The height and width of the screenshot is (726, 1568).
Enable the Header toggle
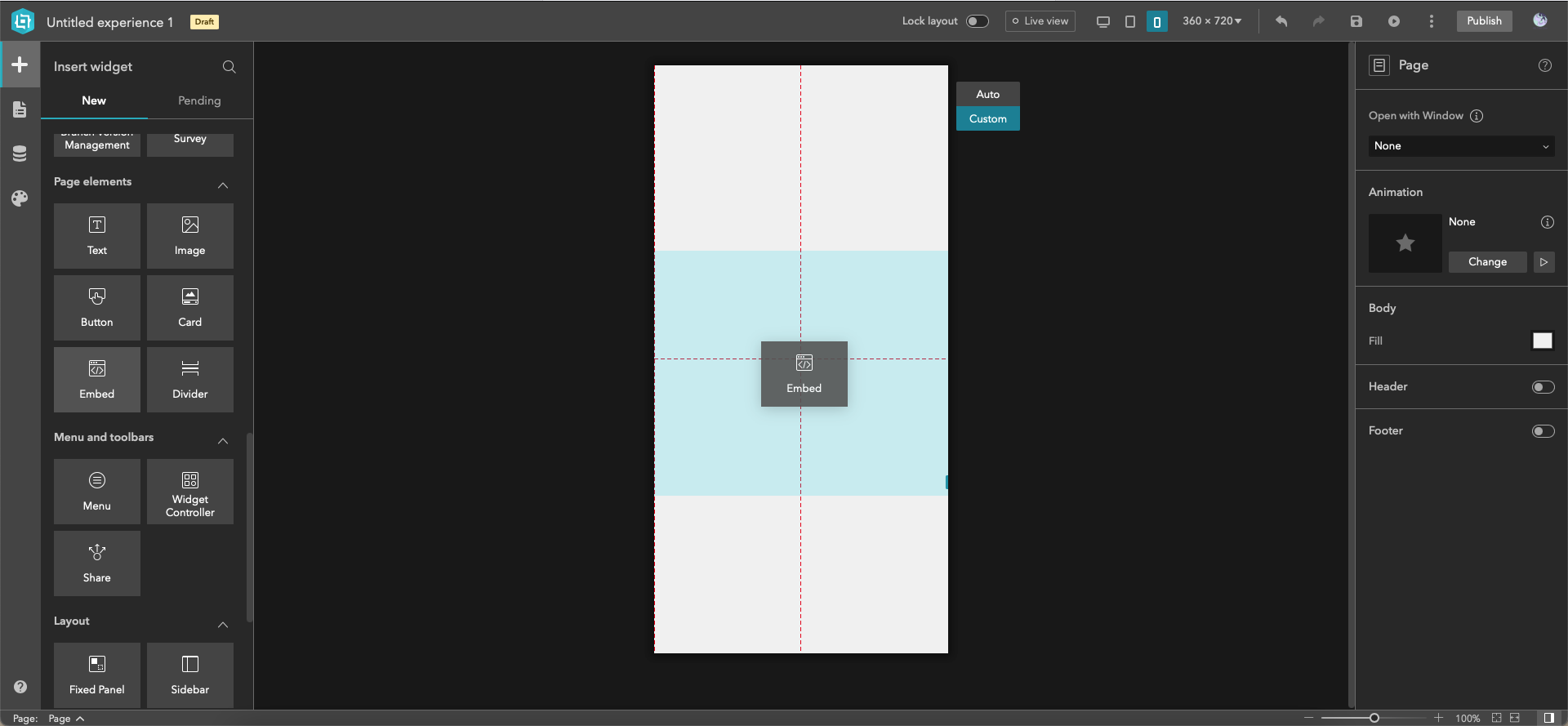(1543, 387)
